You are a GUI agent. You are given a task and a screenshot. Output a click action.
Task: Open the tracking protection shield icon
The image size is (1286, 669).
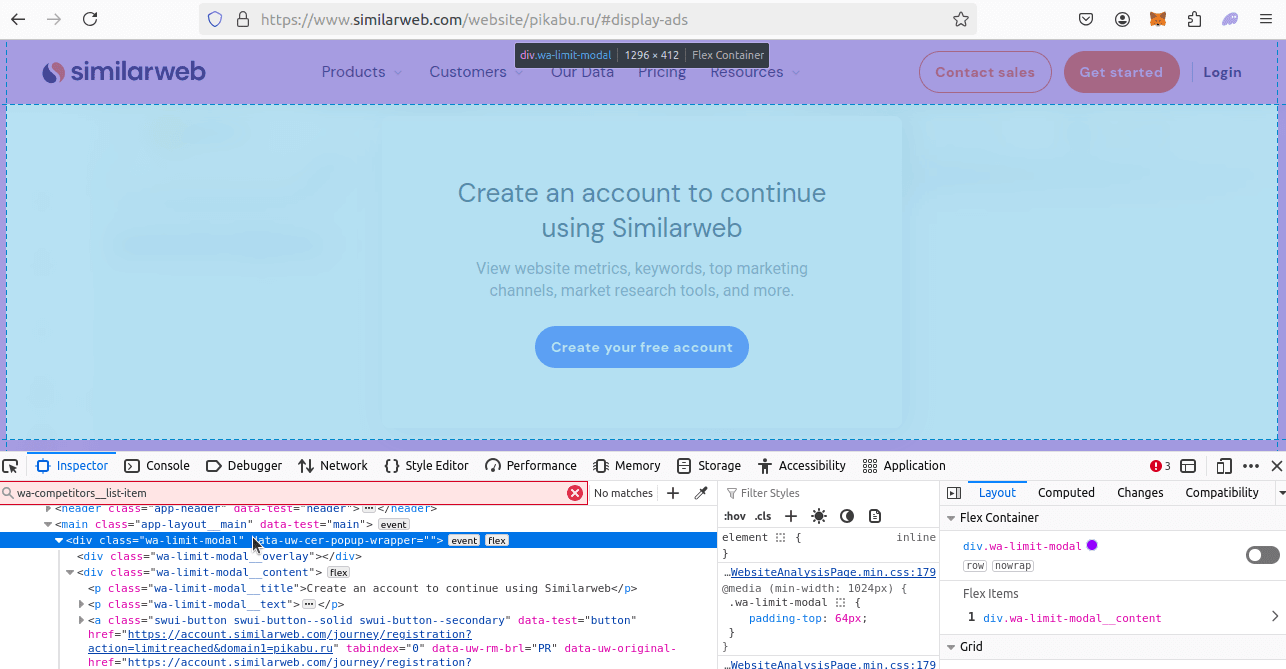tap(215, 19)
